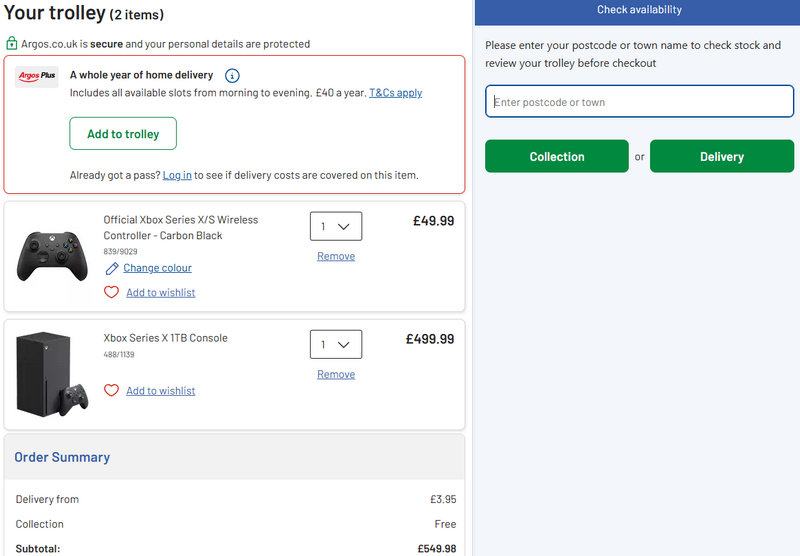Click the delivery pass info icon
800x556 pixels.
(x=232, y=76)
